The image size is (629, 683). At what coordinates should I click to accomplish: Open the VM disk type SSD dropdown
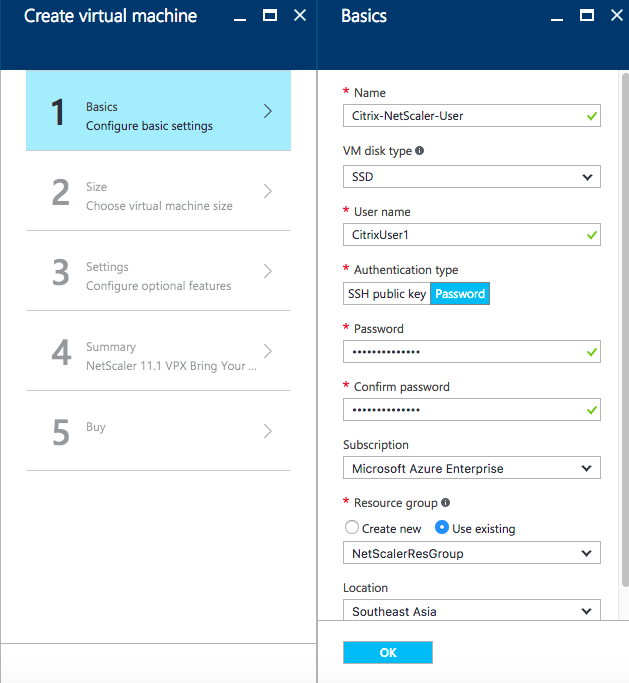point(472,176)
